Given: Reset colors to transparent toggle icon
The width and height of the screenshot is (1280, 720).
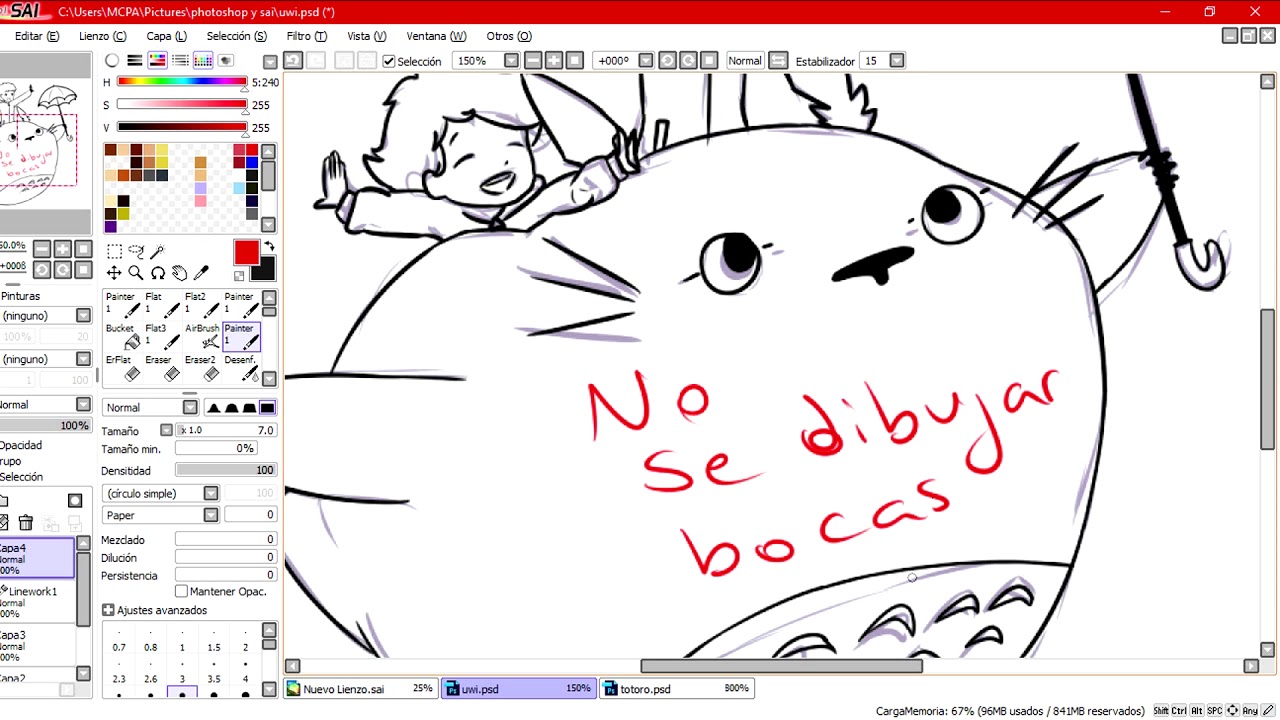Looking at the screenshot, I should [x=240, y=276].
